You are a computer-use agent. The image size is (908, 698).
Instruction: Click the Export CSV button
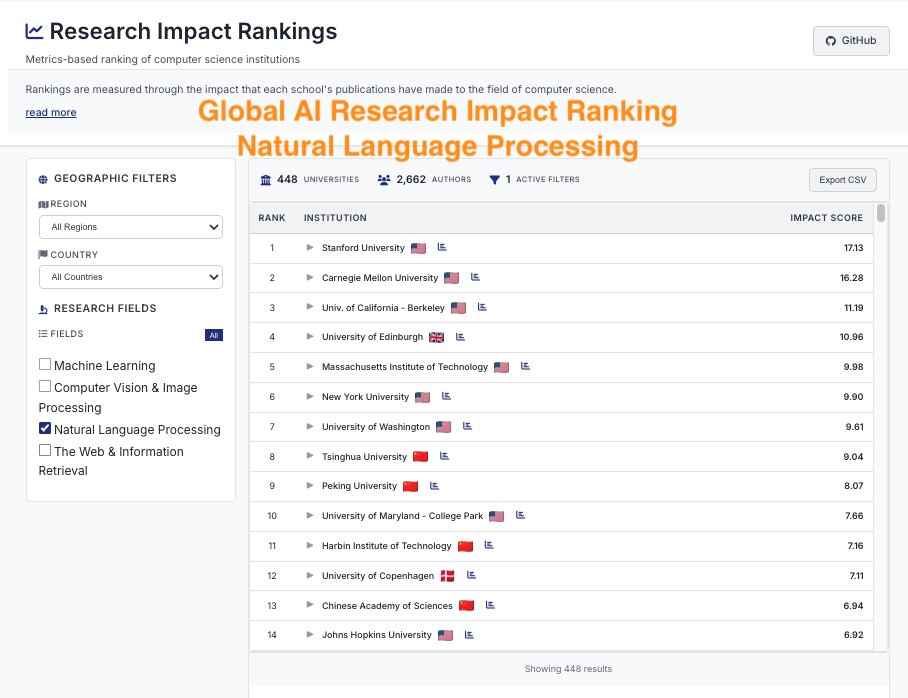[x=843, y=180]
